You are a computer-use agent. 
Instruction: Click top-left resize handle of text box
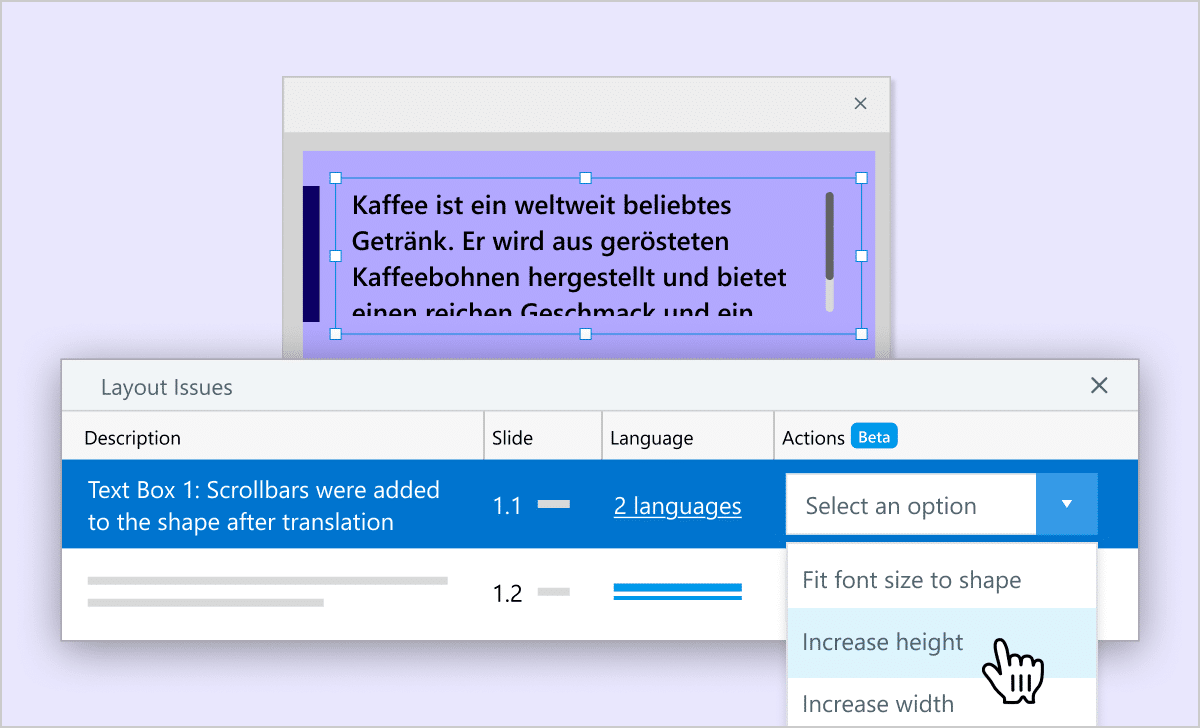click(x=336, y=178)
